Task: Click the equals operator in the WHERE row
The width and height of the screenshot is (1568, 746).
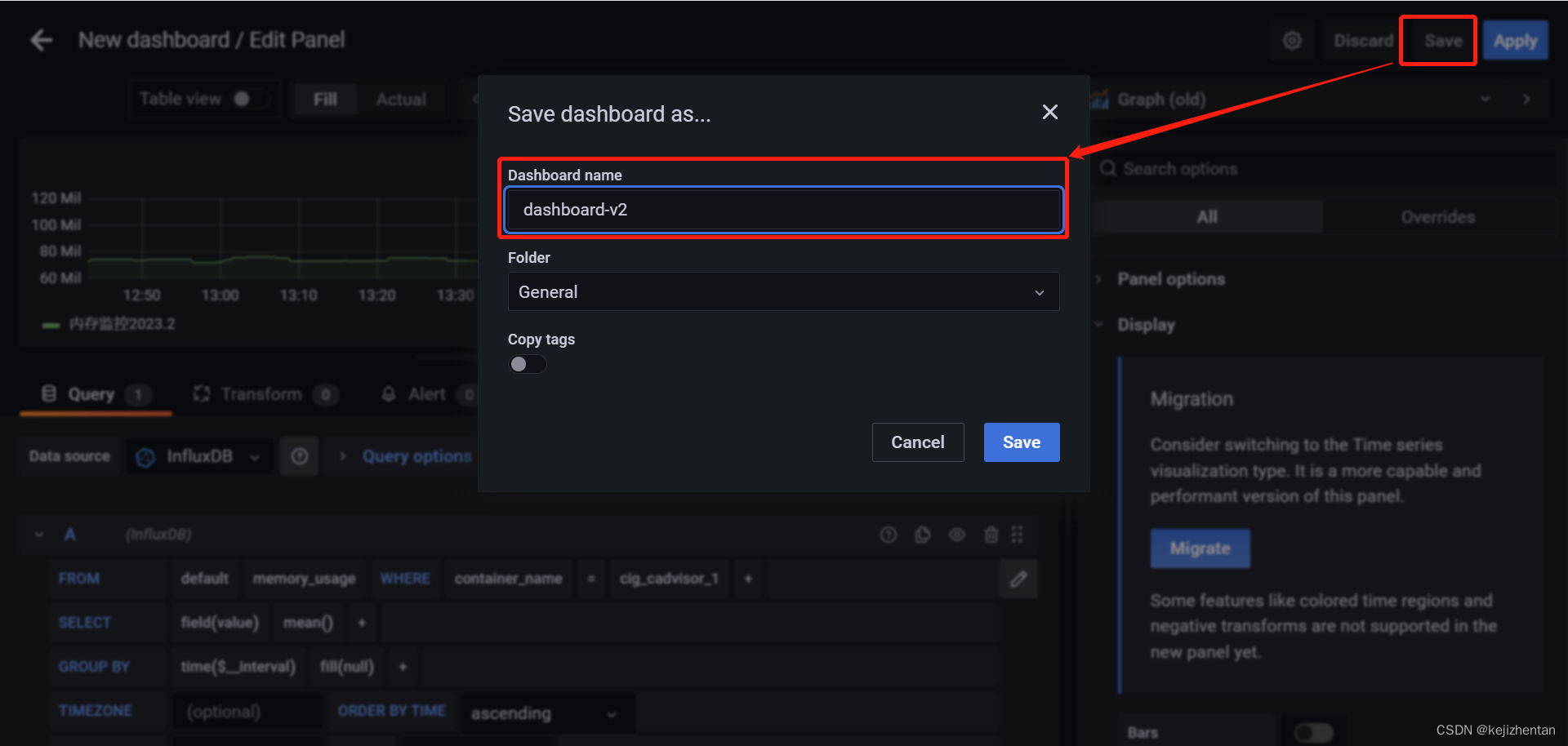Action: coord(591,579)
